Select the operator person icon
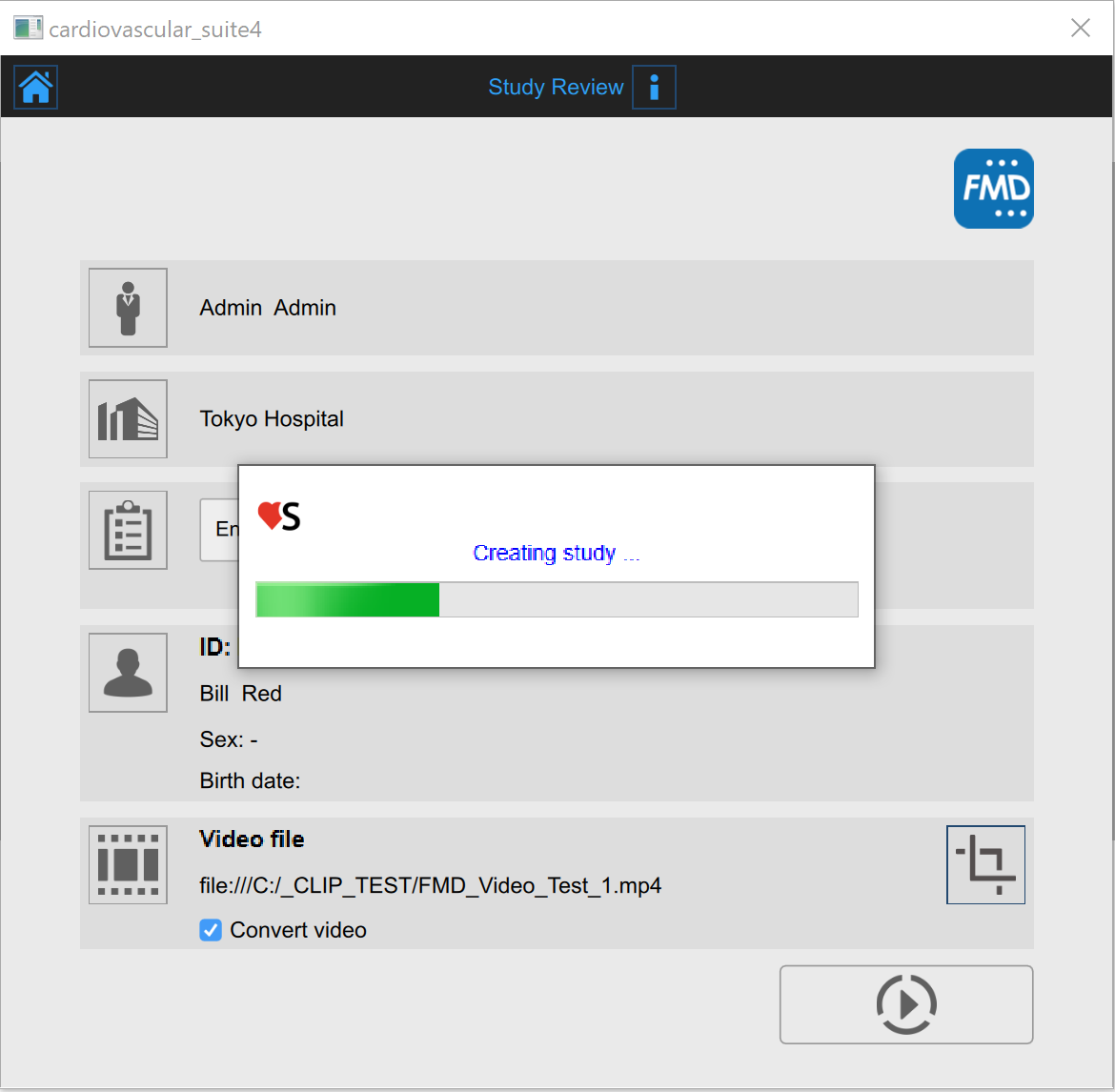The image size is (1115, 1092). [128, 308]
